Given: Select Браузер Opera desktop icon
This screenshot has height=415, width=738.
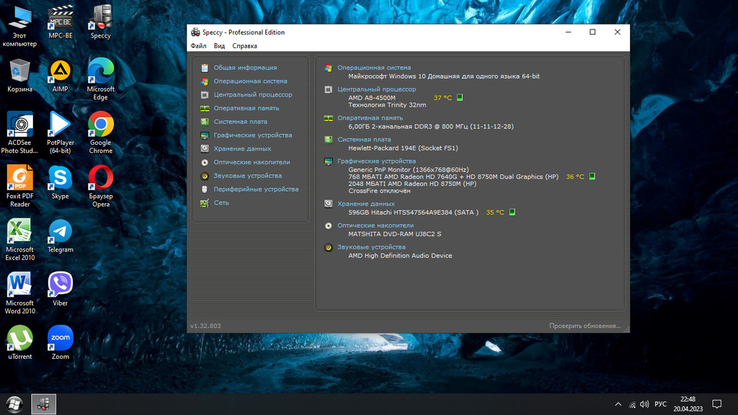Looking at the screenshot, I should (x=101, y=186).
